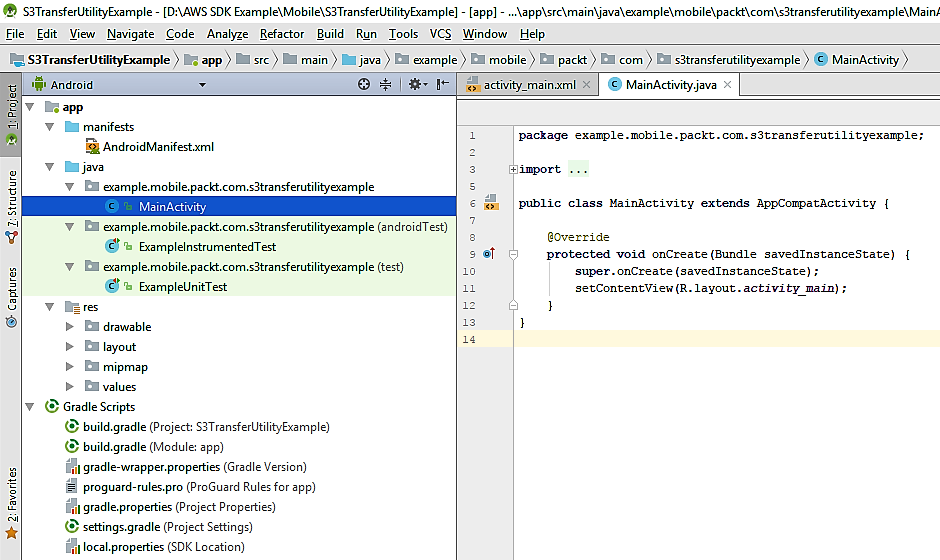Open the Refactor menu
This screenshot has width=940, height=560.
[x=282, y=34]
